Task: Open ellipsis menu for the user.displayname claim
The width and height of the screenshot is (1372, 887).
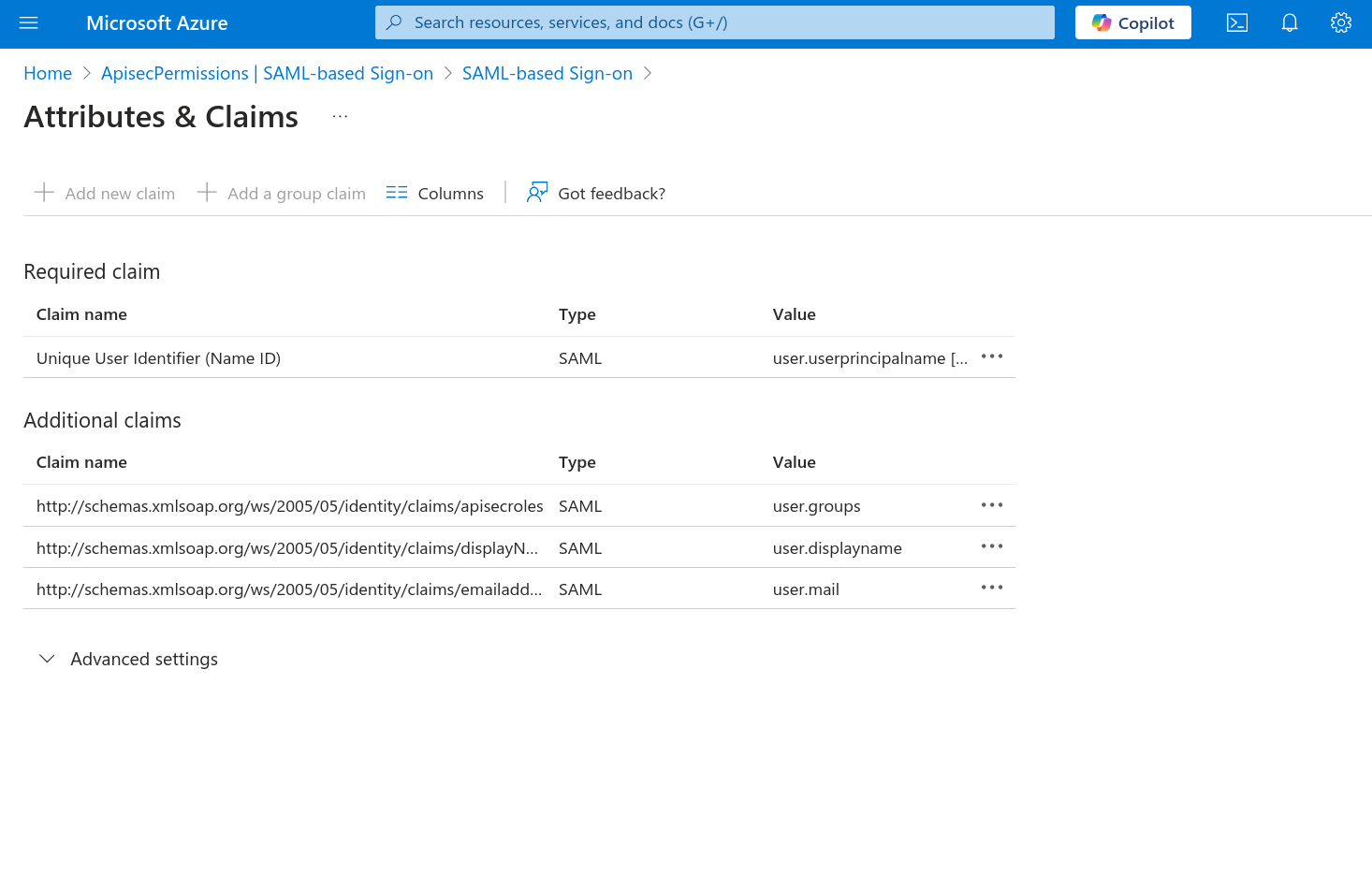Action: point(991,547)
